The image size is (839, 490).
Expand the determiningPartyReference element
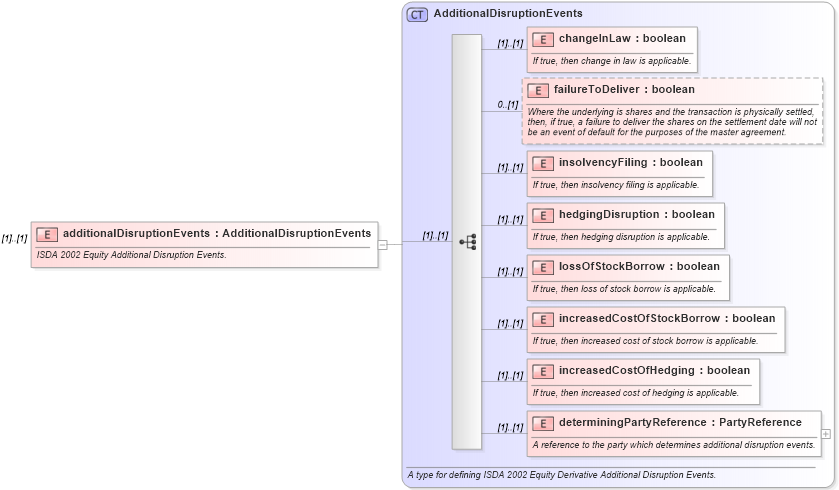point(826,434)
